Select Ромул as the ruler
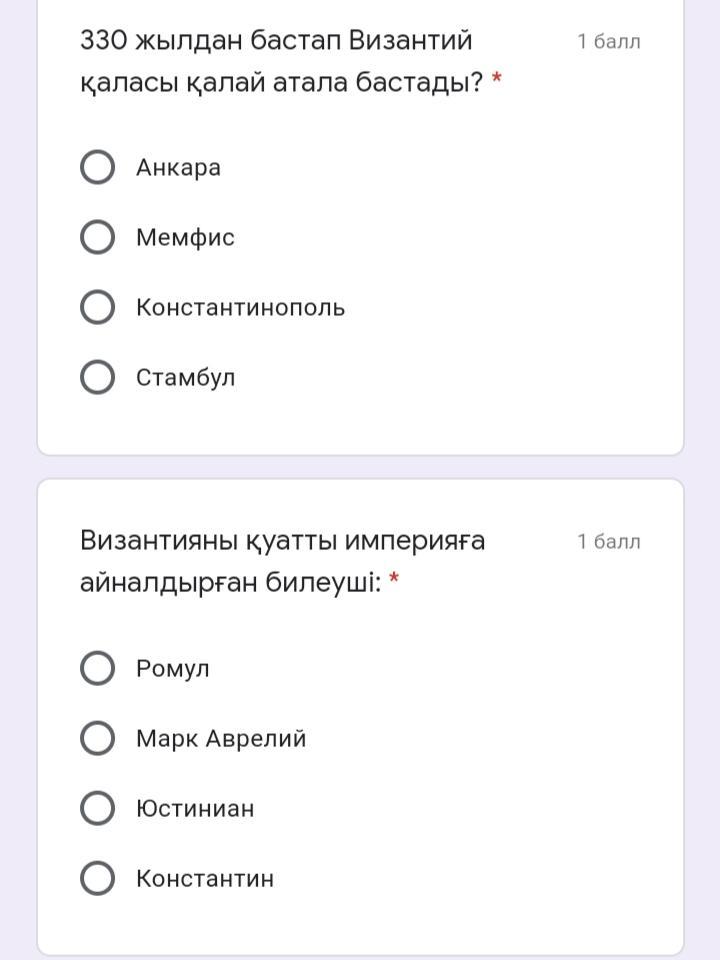The image size is (720, 960). coord(97,668)
